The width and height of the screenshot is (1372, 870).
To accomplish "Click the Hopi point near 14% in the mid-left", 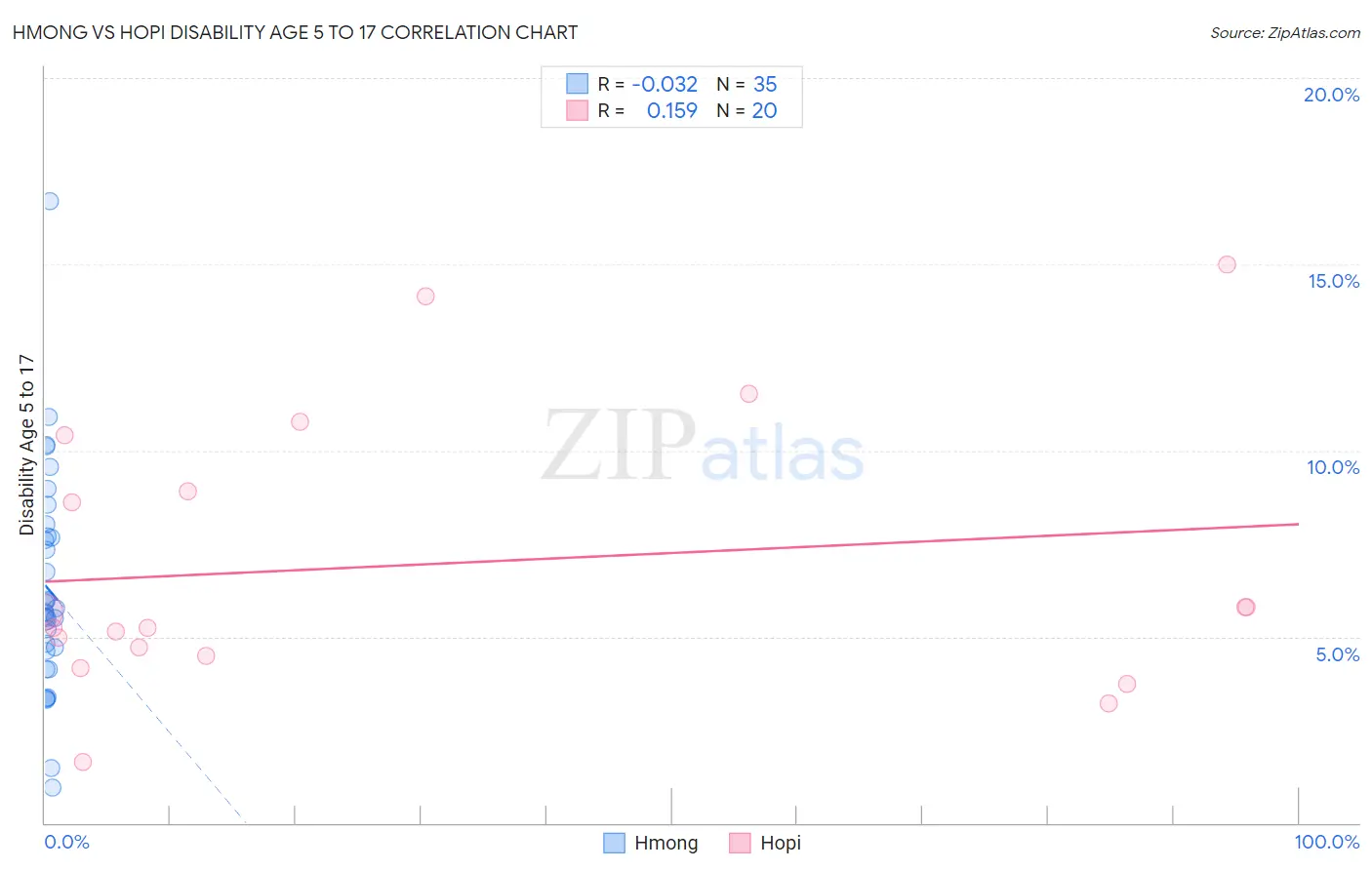I will click(x=425, y=296).
